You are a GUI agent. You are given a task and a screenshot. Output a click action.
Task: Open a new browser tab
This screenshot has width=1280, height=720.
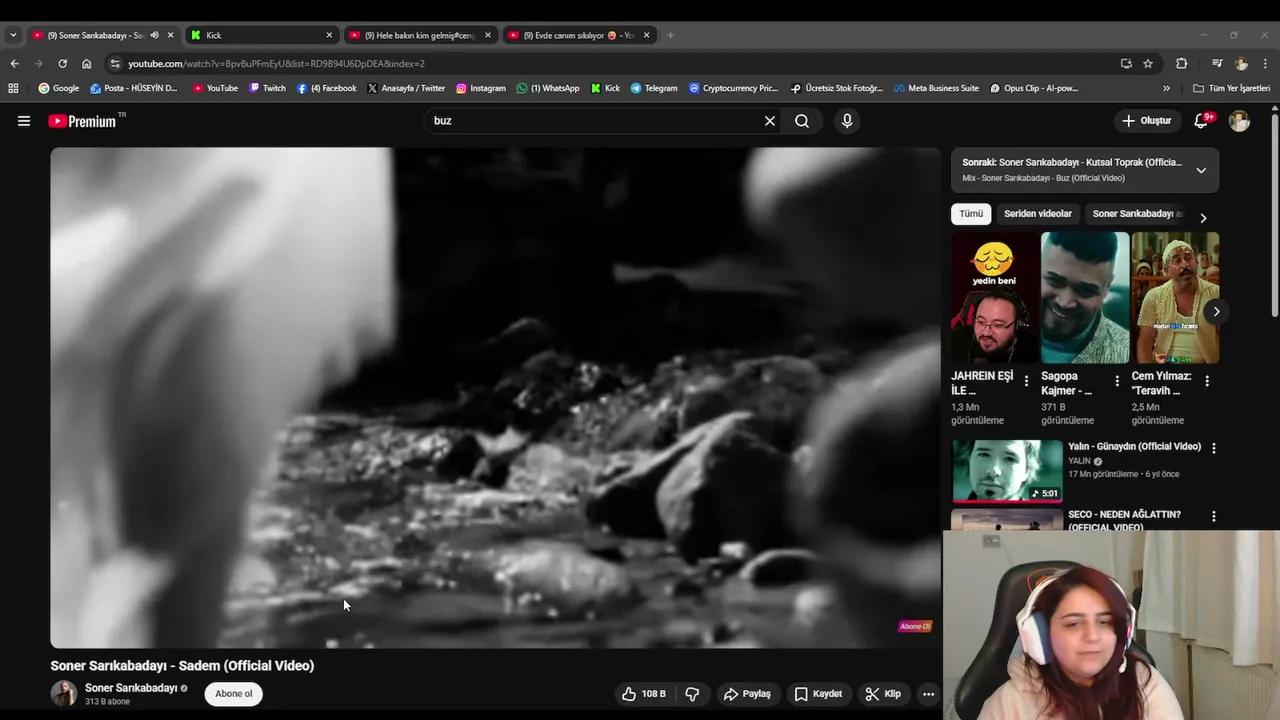pos(670,35)
